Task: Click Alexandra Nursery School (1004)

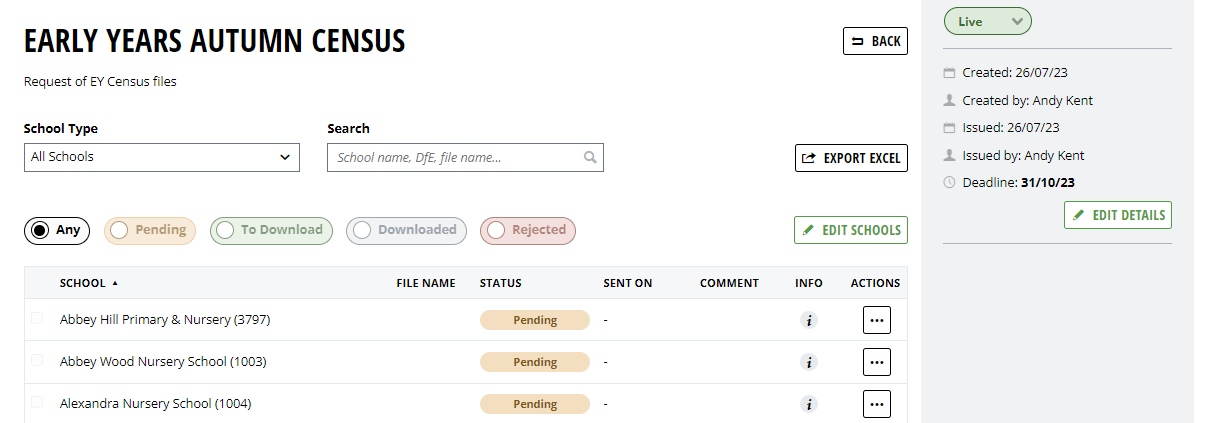Action: (x=156, y=404)
